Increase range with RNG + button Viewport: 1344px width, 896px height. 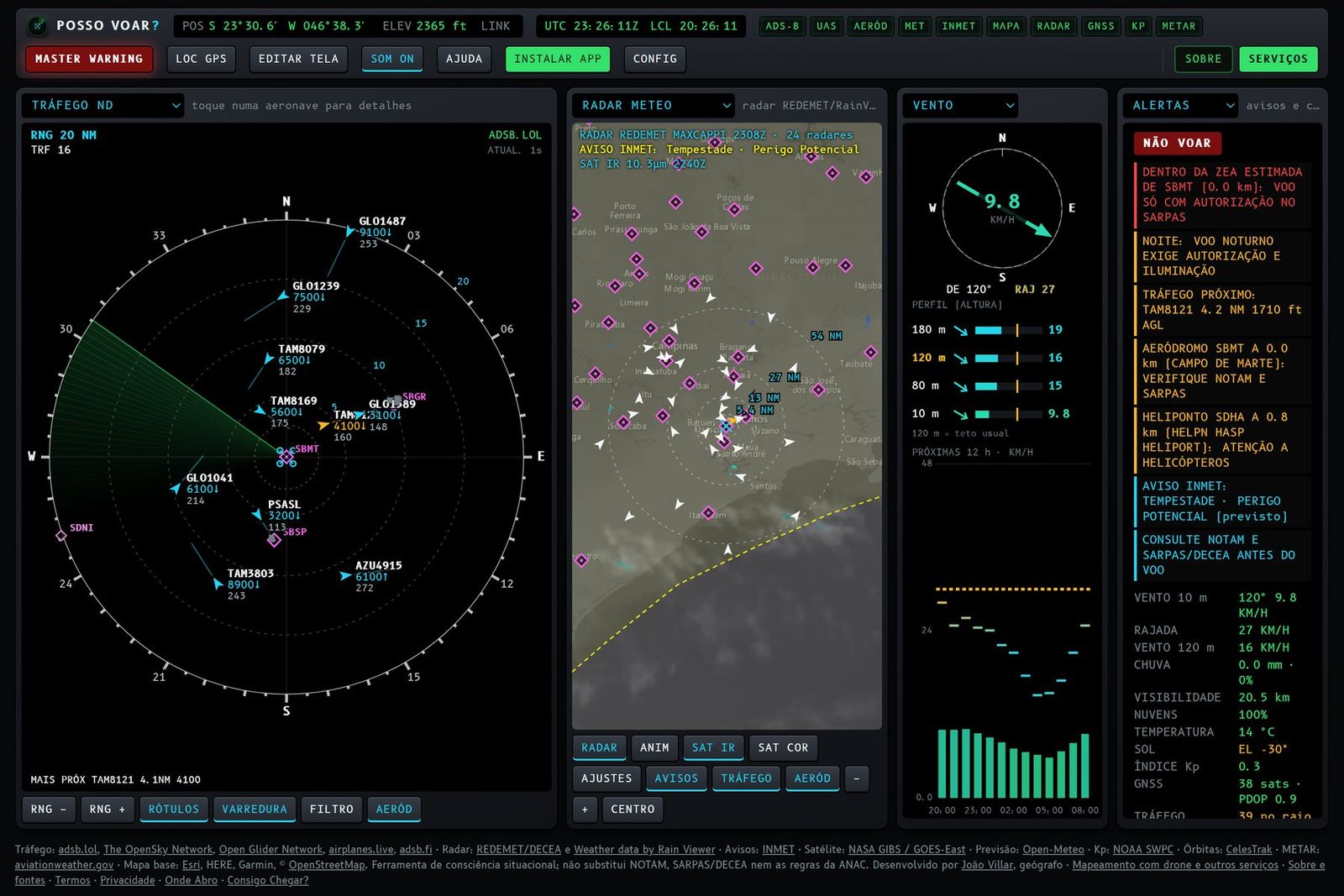(x=108, y=810)
